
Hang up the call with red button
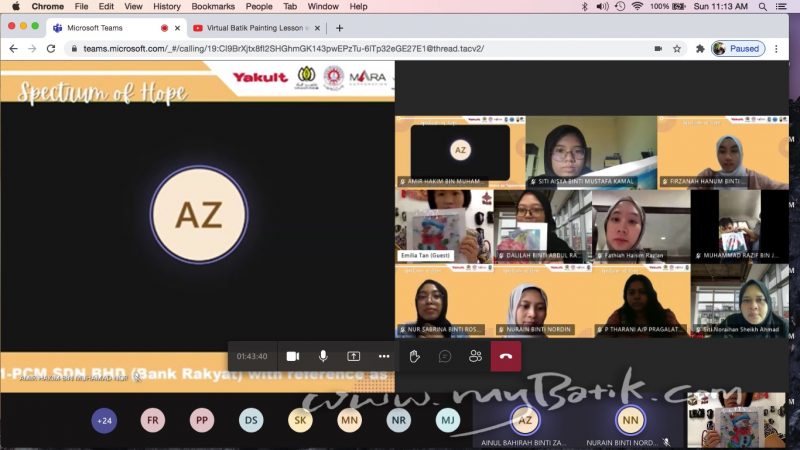tap(505, 356)
